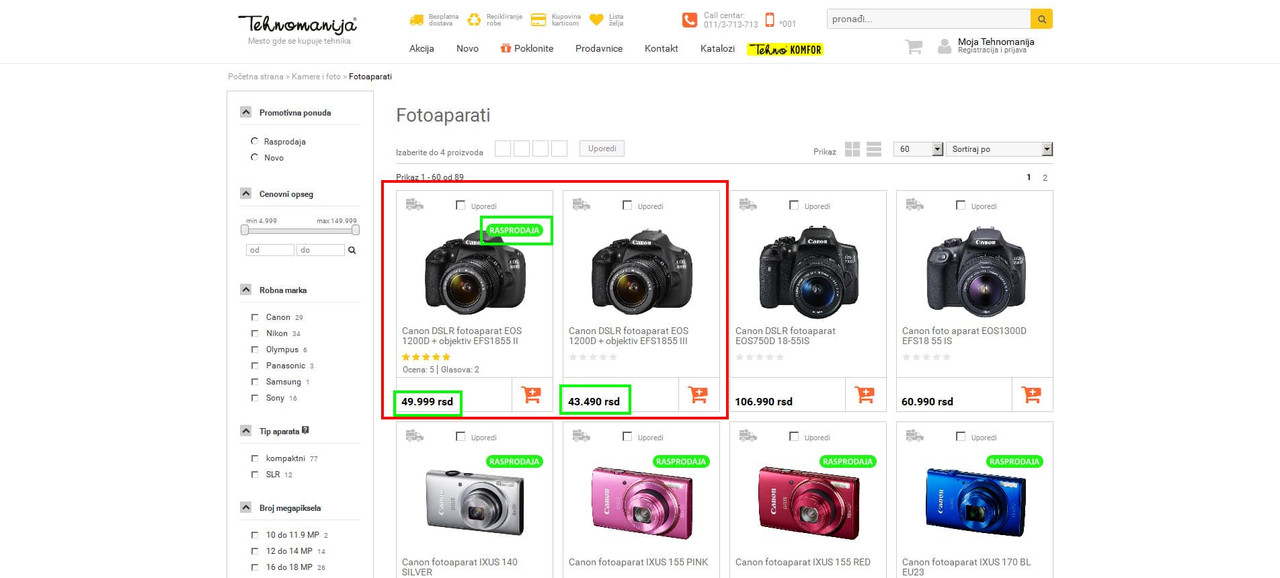Tick the Panasonic brand checkbox

[255, 365]
